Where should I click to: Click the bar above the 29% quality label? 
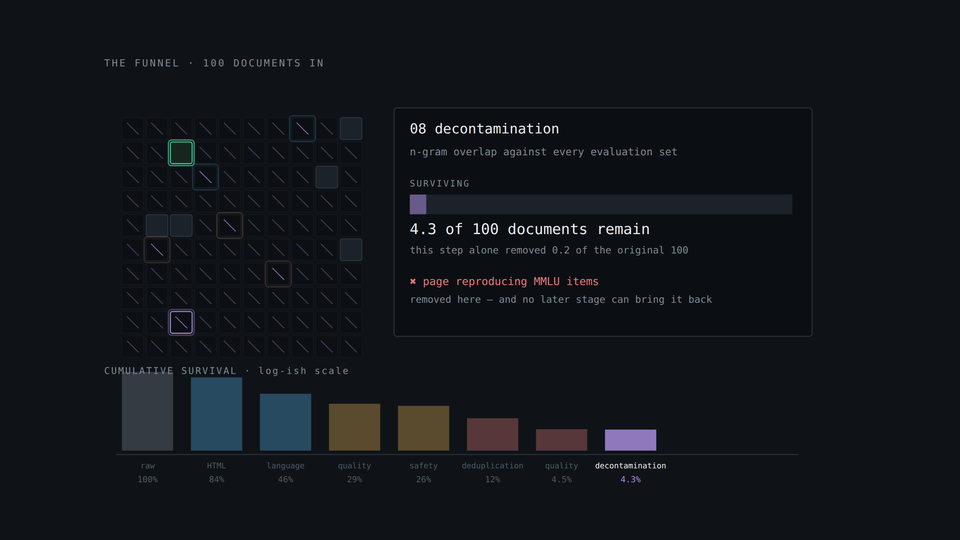(354, 427)
